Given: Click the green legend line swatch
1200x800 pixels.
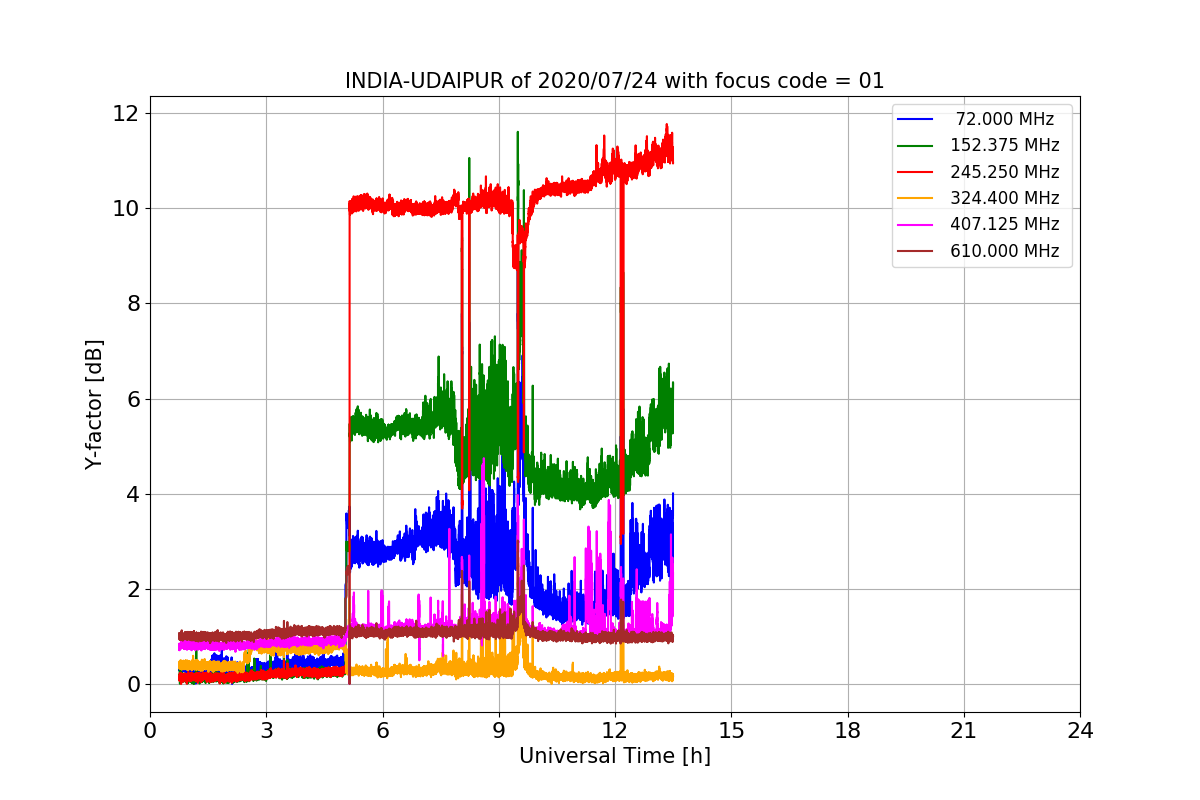Looking at the screenshot, I should (916, 146).
